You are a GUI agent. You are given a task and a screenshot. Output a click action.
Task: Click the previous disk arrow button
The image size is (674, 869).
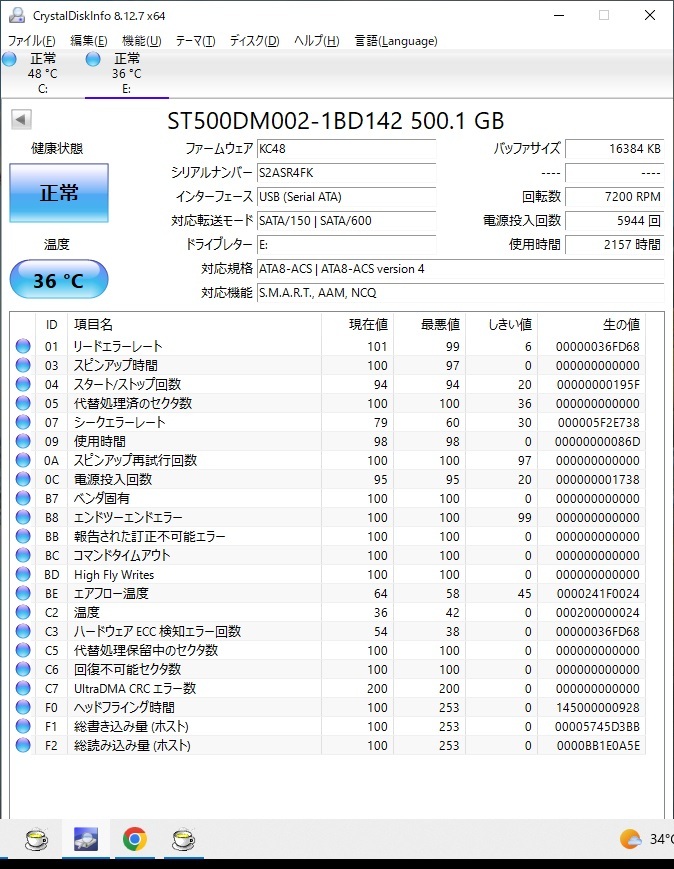click(22, 119)
